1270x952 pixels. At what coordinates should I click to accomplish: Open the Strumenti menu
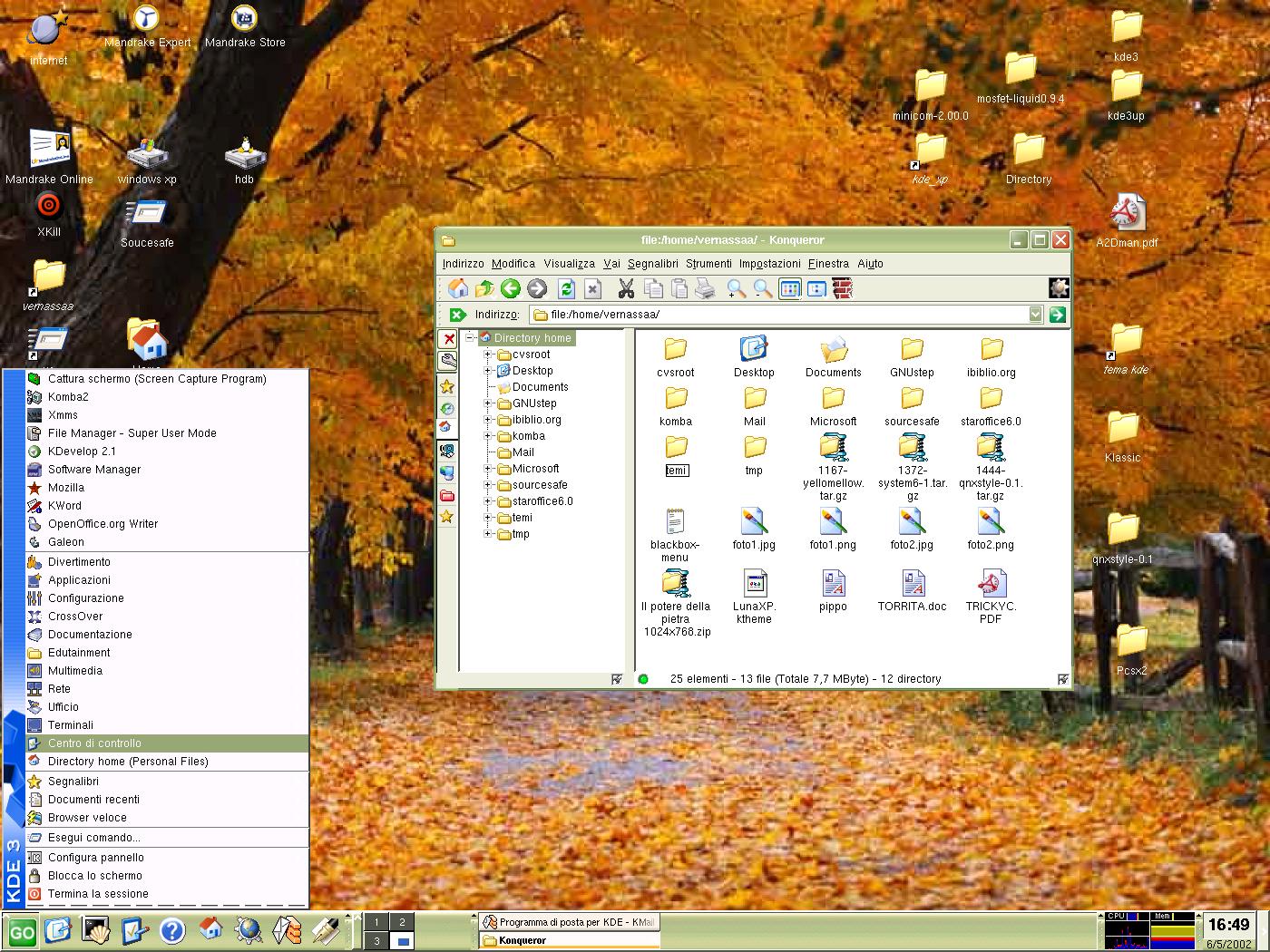[708, 264]
